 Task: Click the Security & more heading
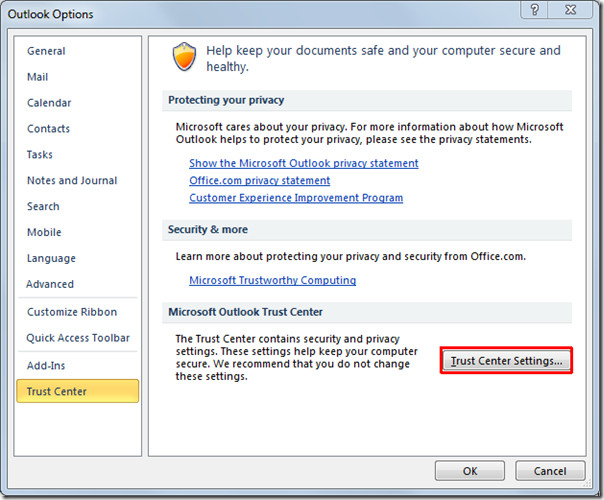pyautogui.click(x=208, y=230)
